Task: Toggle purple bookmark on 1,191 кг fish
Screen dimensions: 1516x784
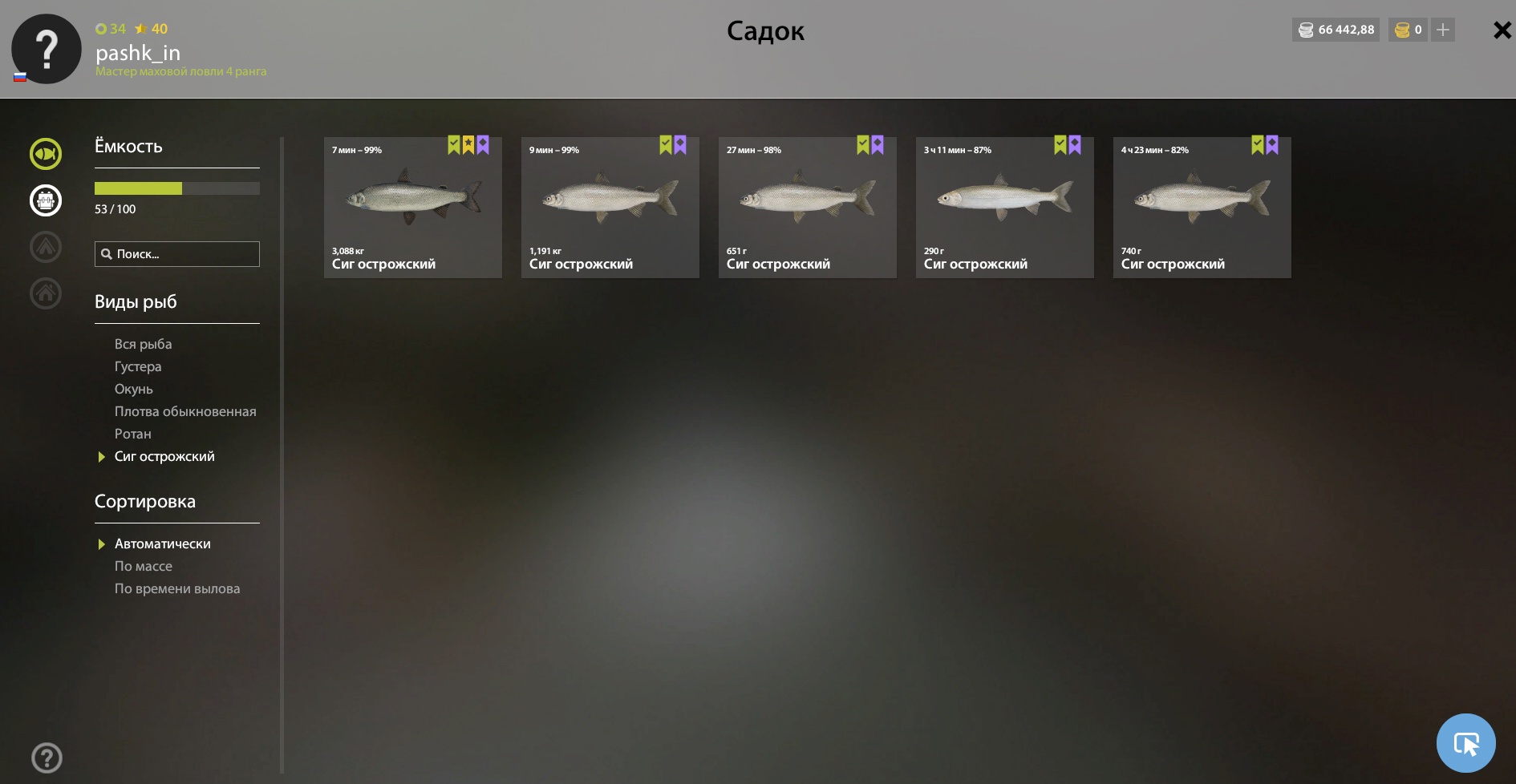Action: coord(680,144)
